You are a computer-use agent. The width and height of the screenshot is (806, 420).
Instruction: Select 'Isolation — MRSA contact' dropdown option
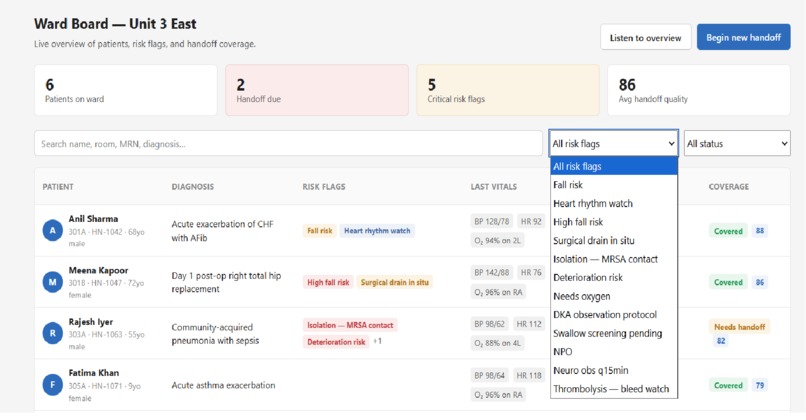click(614, 259)
